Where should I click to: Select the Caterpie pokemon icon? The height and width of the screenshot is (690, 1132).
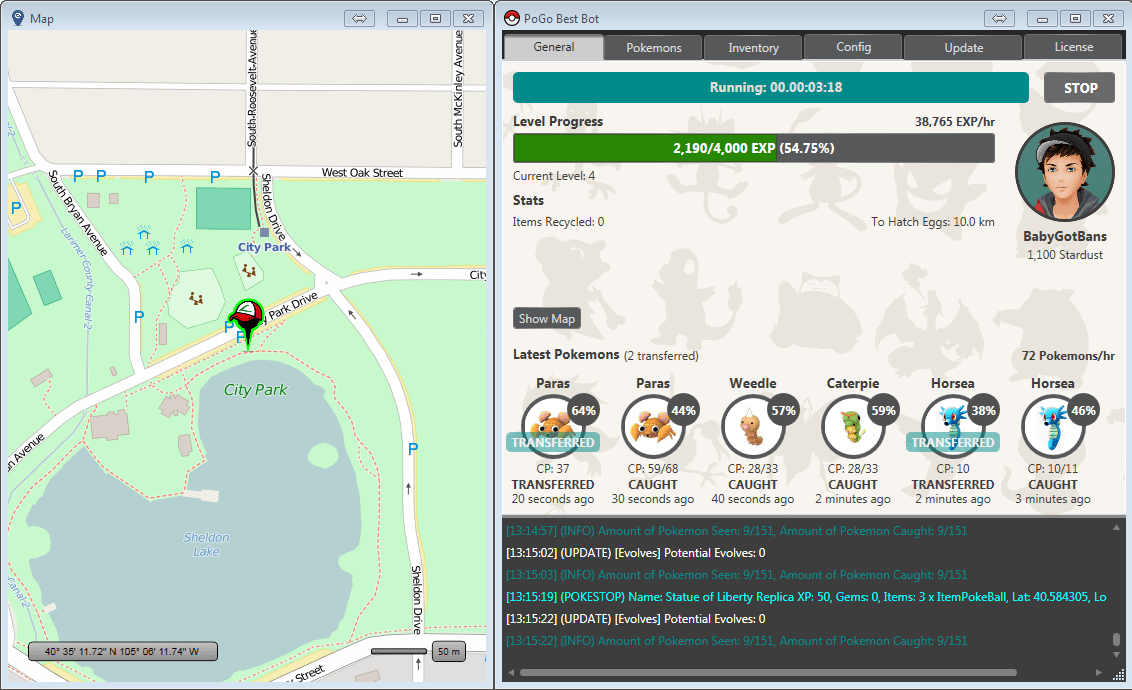coord(852,425)
